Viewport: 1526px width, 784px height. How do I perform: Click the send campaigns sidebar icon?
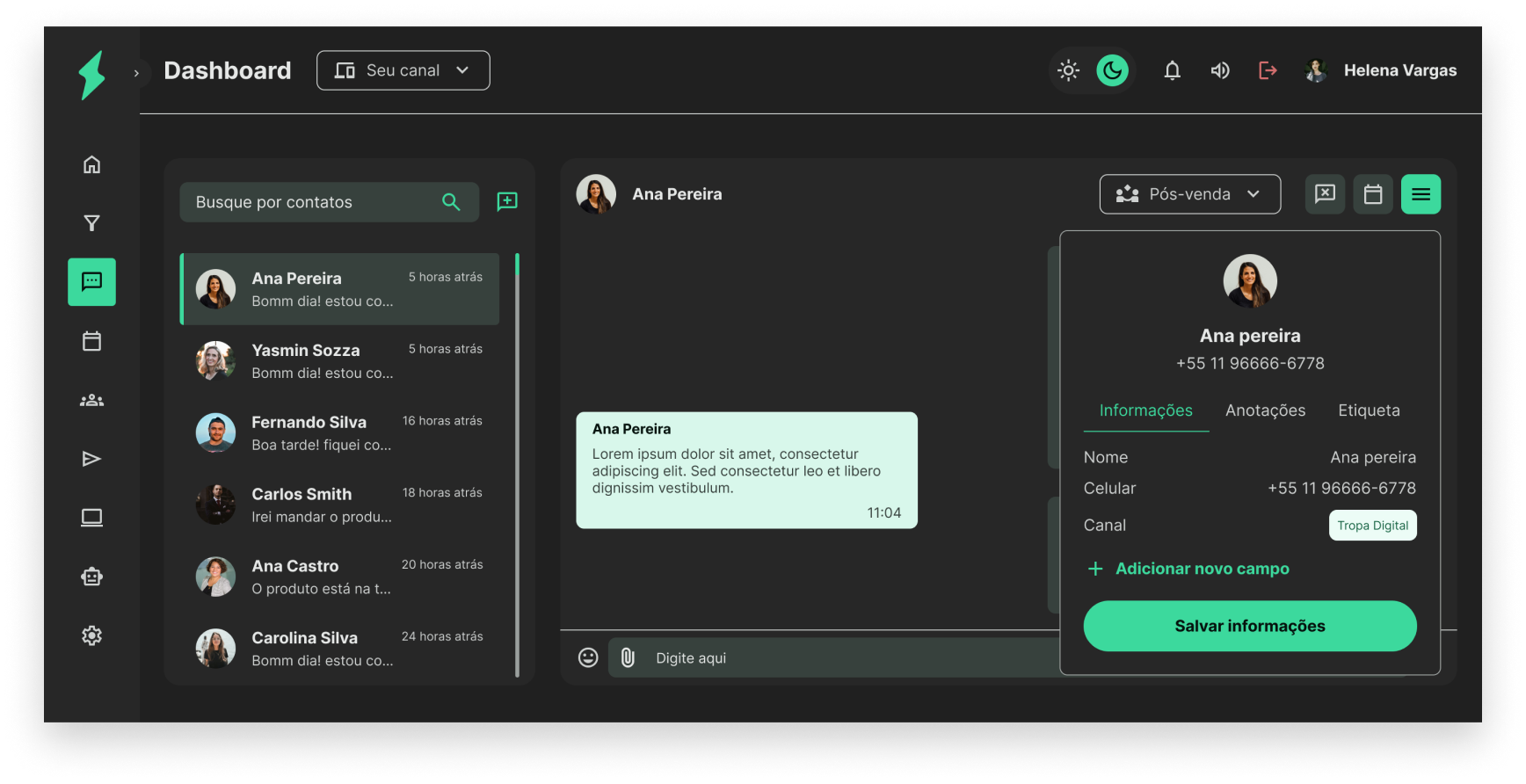point(91,459)
